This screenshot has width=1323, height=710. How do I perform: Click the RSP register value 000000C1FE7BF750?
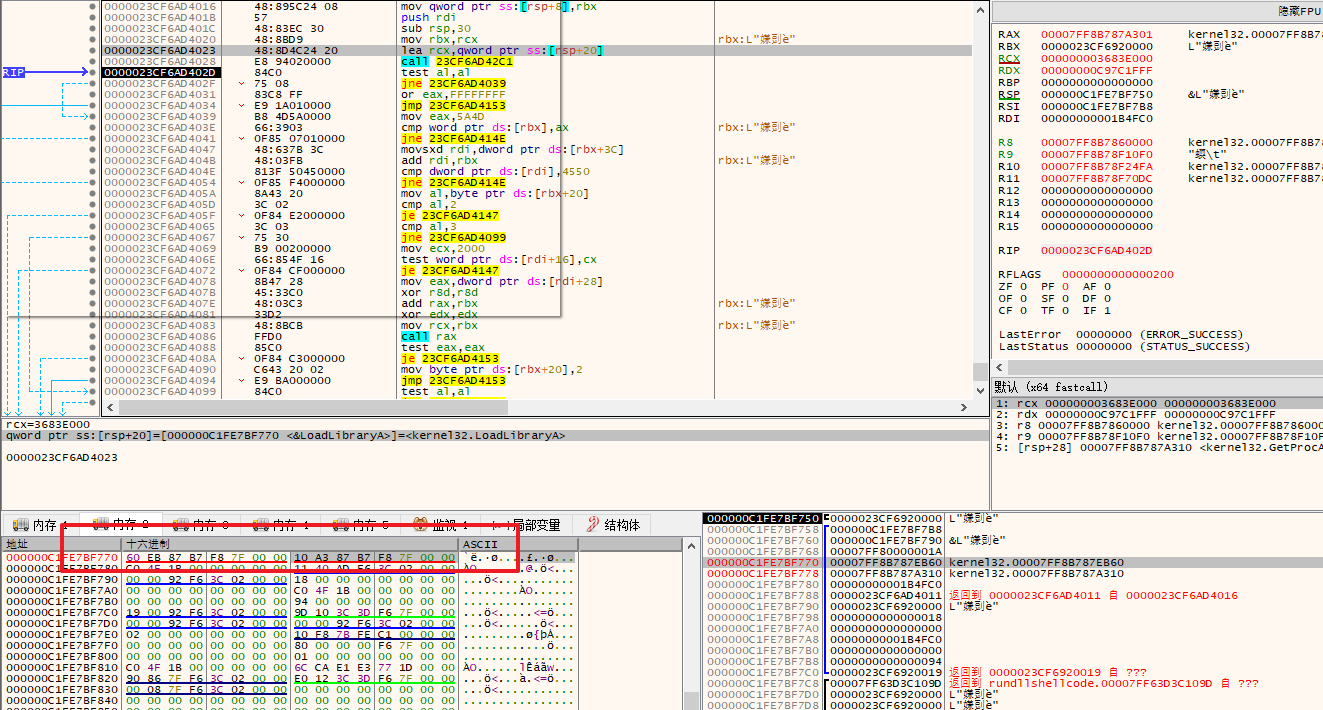pos(1096,94)
